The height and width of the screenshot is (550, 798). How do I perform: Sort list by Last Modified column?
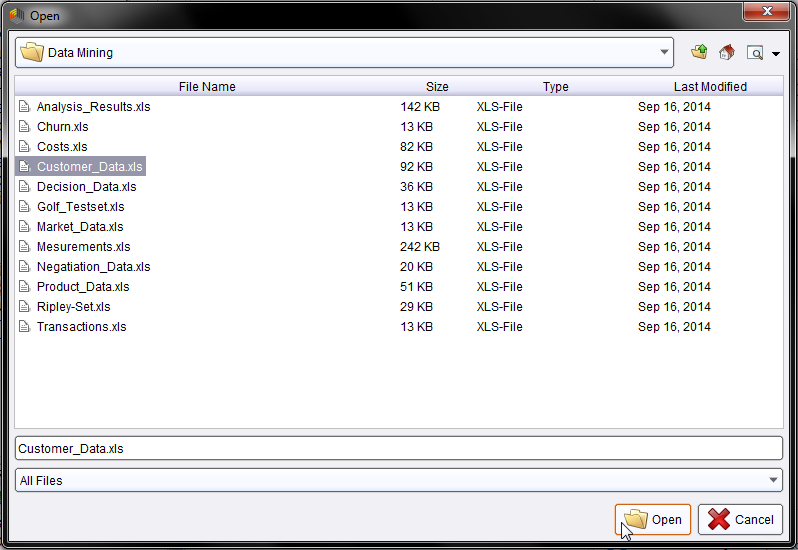click(x=710, y=87)
